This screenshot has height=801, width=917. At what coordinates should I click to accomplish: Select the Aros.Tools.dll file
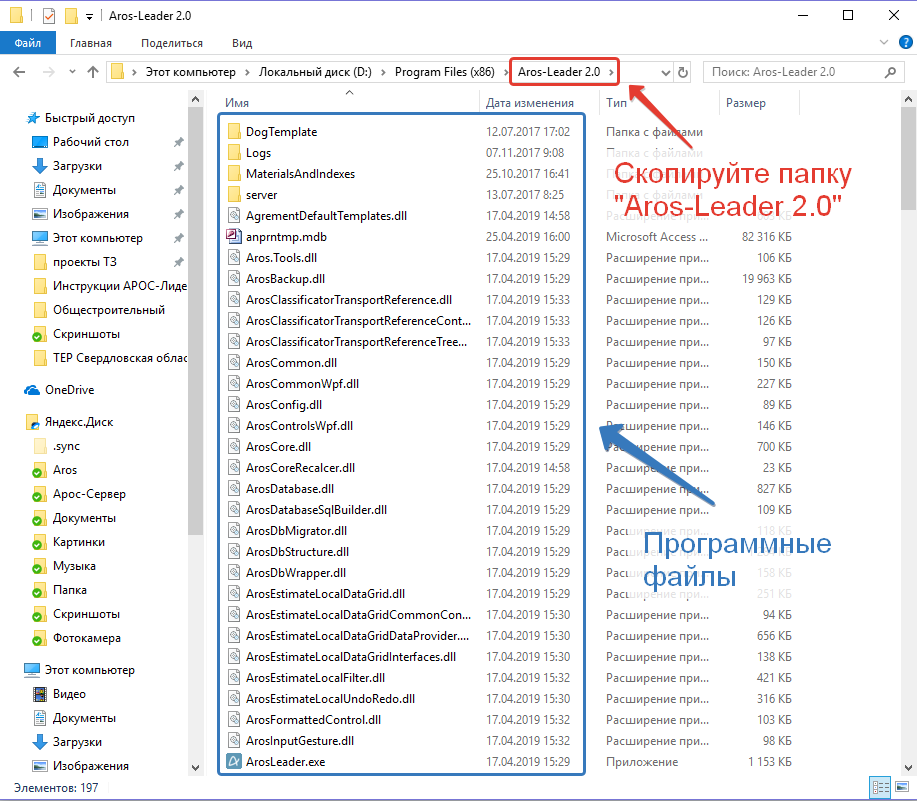coord(281,258)
